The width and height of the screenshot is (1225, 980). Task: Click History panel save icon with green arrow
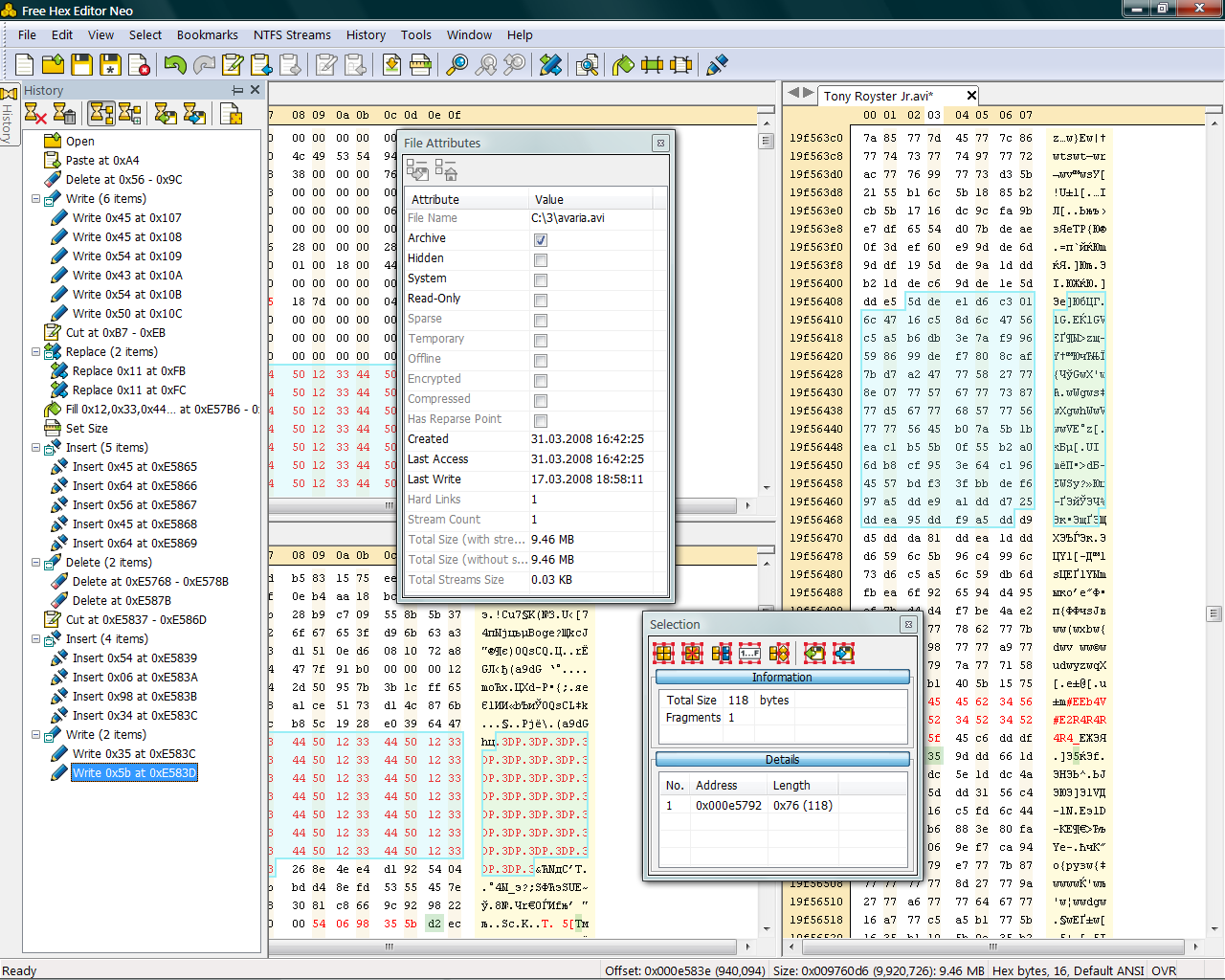pyautogui.click(x=166, y=113)
